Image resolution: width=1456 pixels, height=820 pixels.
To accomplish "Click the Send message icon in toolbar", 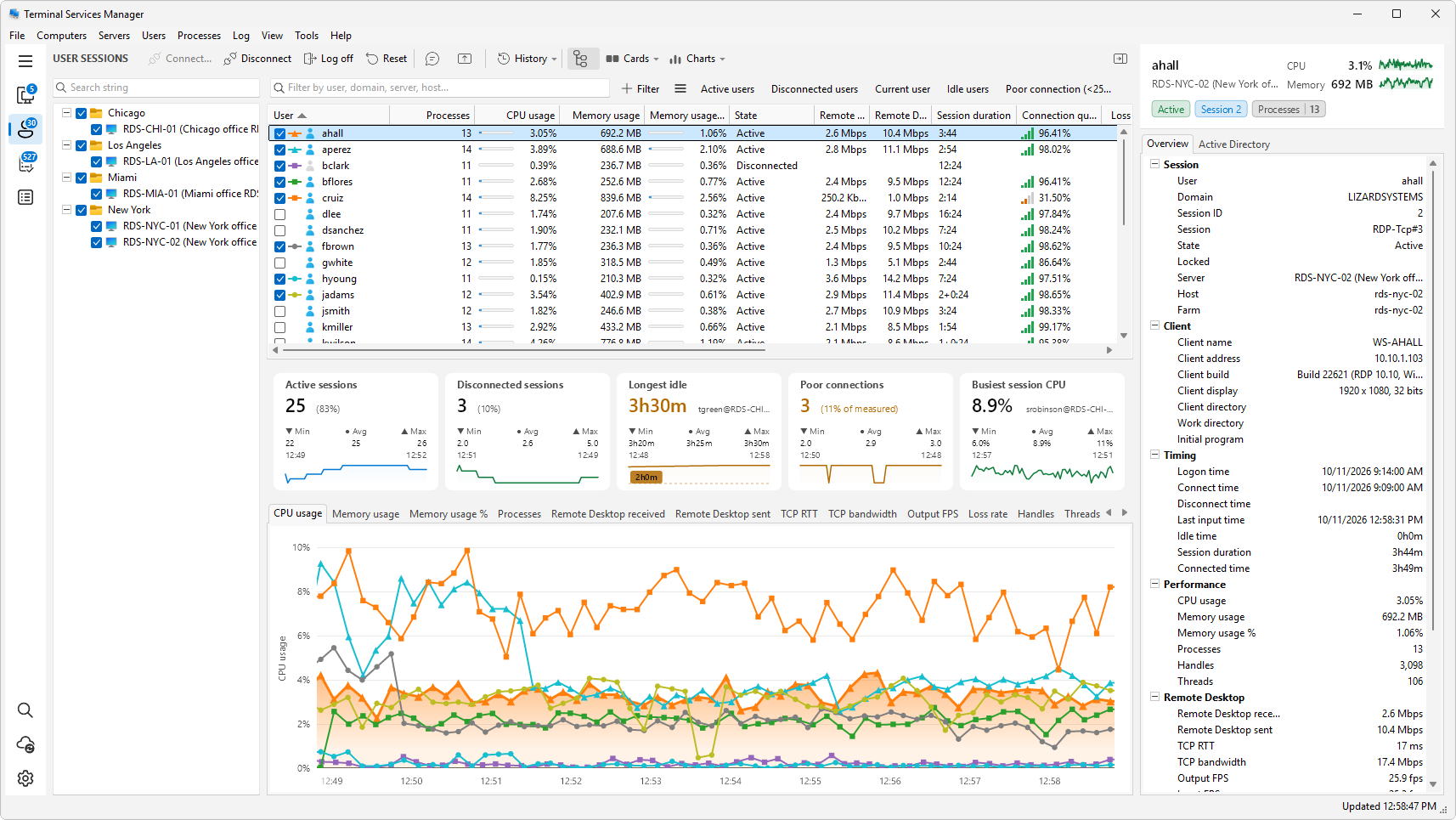I will click(432, 59).
